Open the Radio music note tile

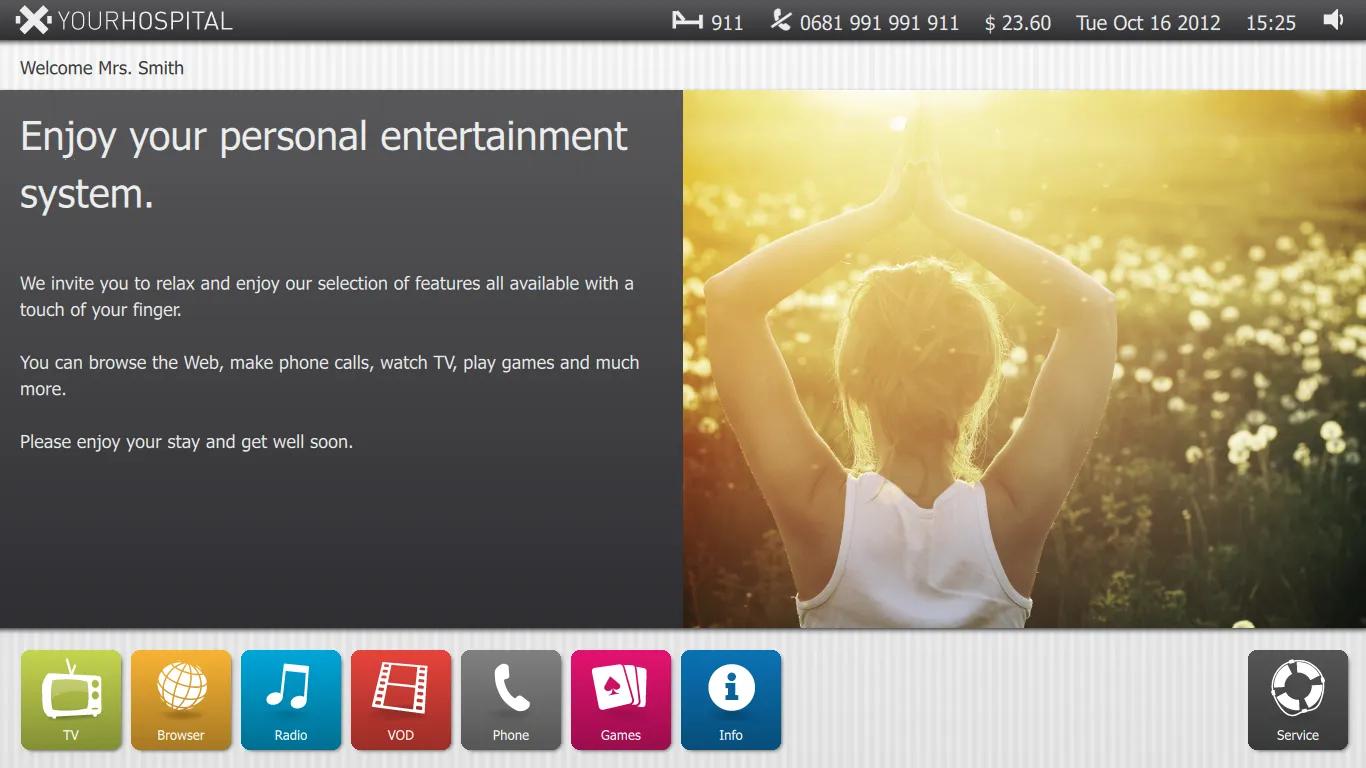tap(291, 700)
